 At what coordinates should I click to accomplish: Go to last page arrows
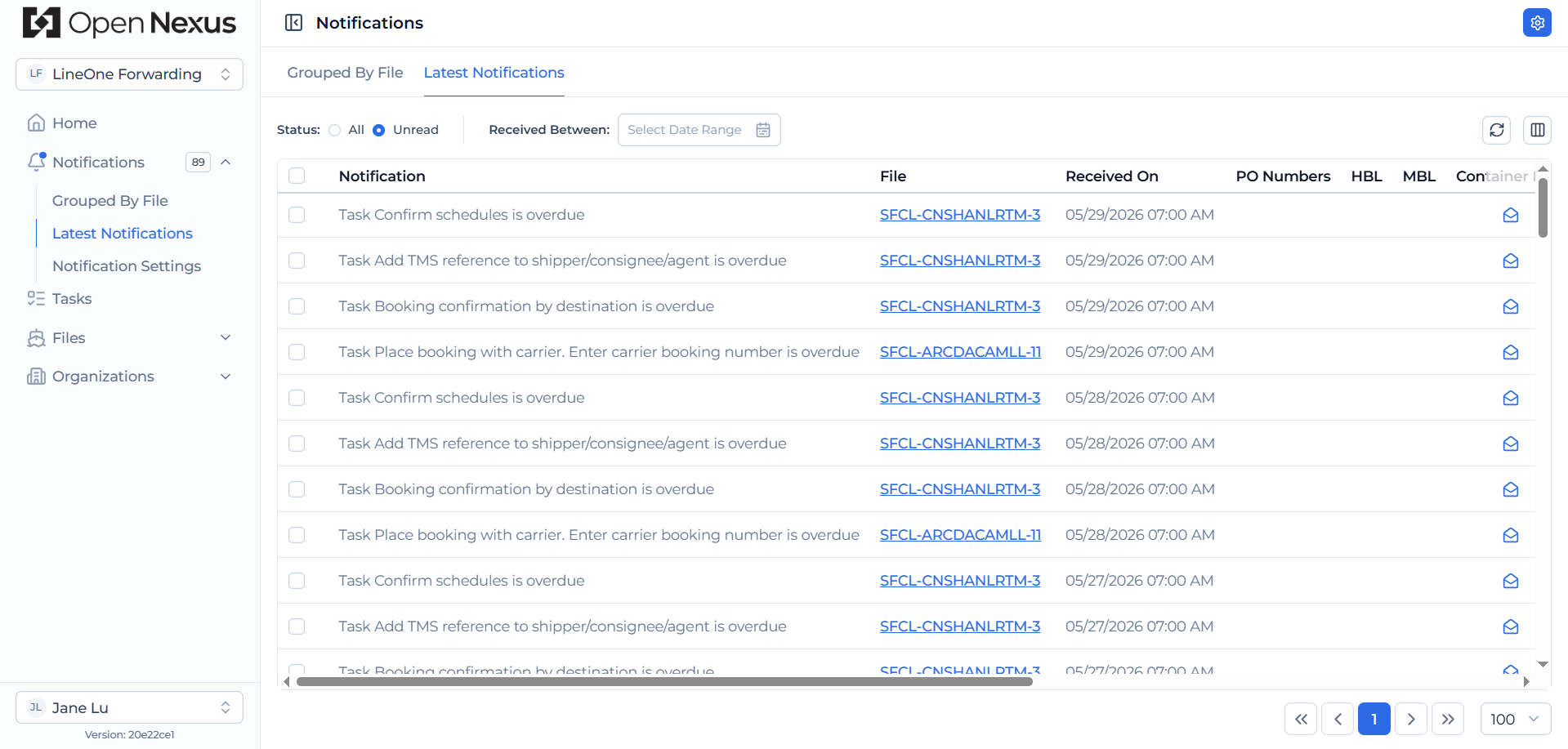[1448, 719]
